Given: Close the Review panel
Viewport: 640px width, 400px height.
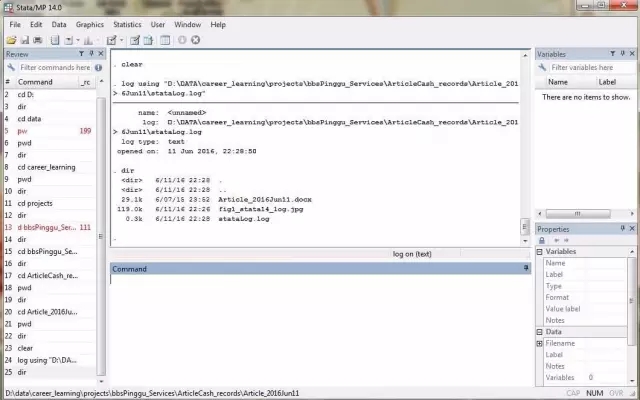Looking at the screenshot, I should pos(101,54).
